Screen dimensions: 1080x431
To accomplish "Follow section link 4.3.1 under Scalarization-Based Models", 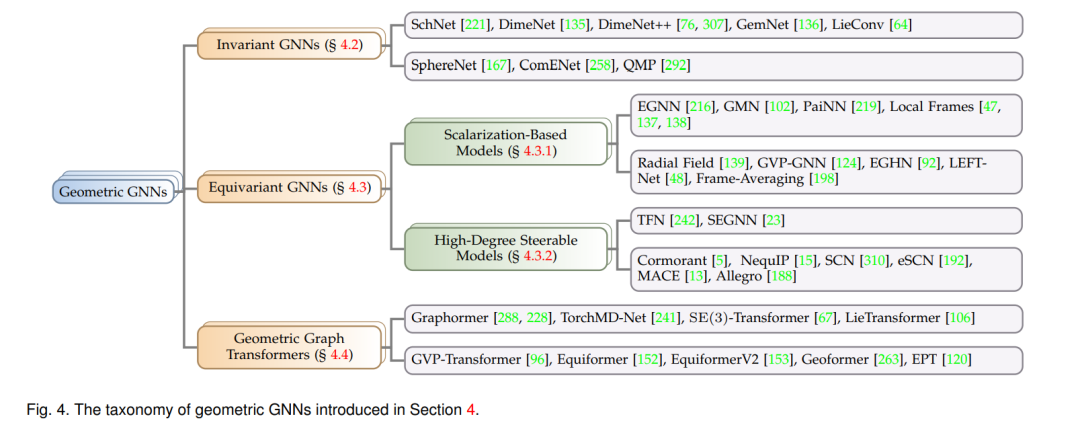I will 538,151.
